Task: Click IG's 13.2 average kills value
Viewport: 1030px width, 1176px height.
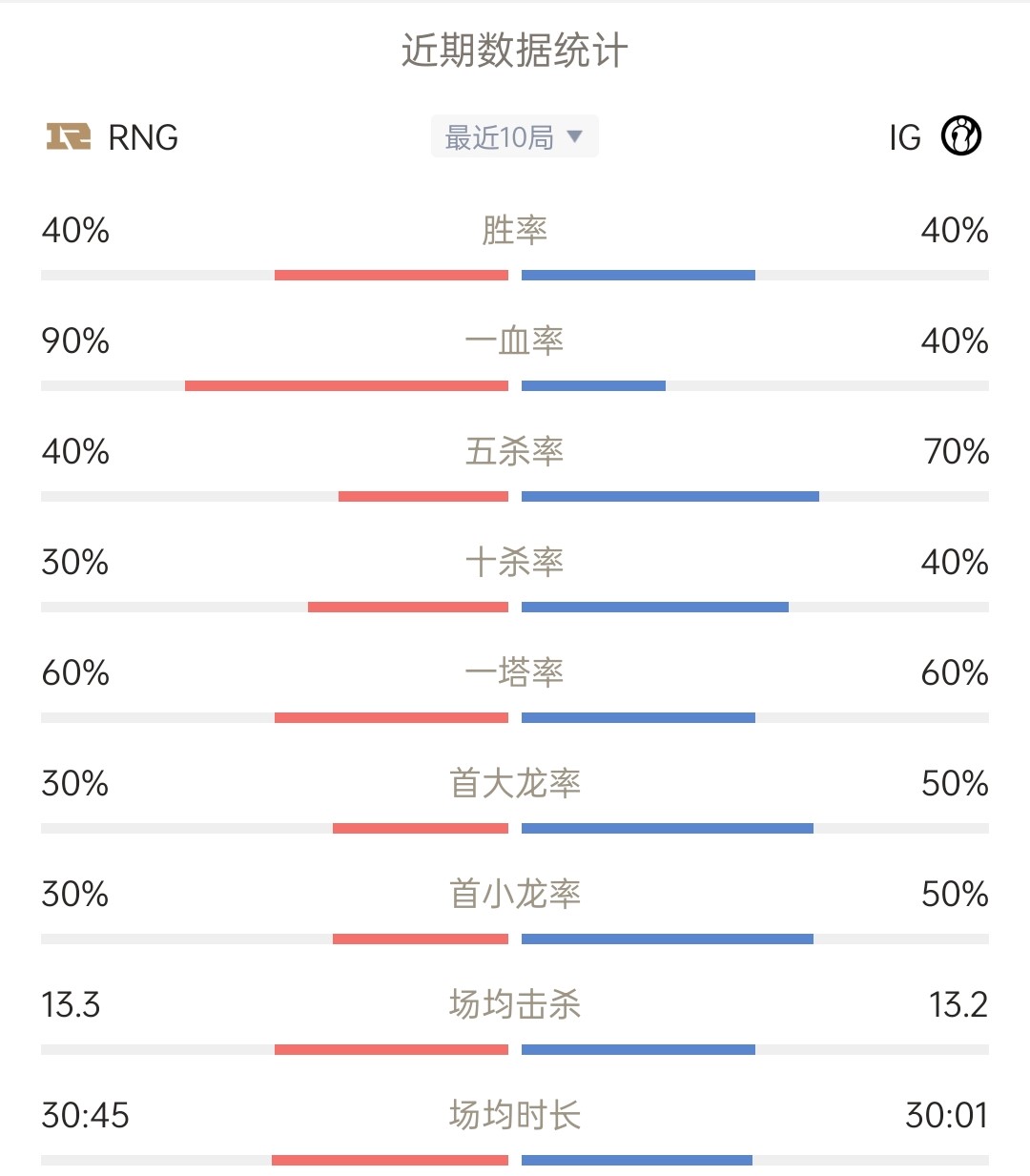Action: click(x=958, y=1004)
